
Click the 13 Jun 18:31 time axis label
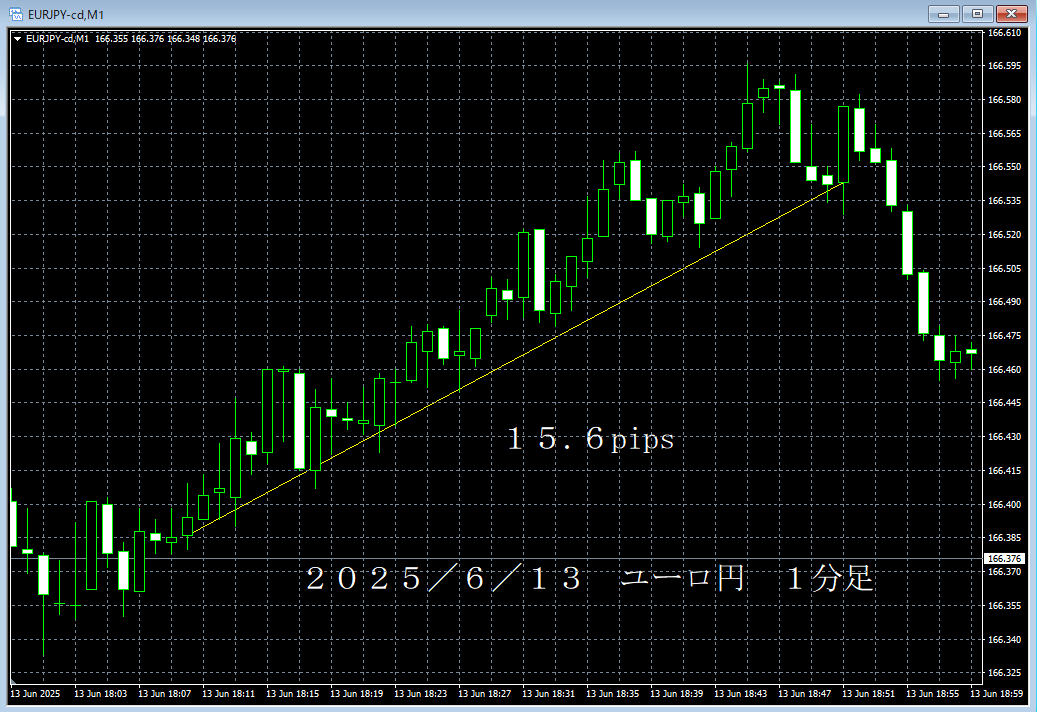pos(548,693)
